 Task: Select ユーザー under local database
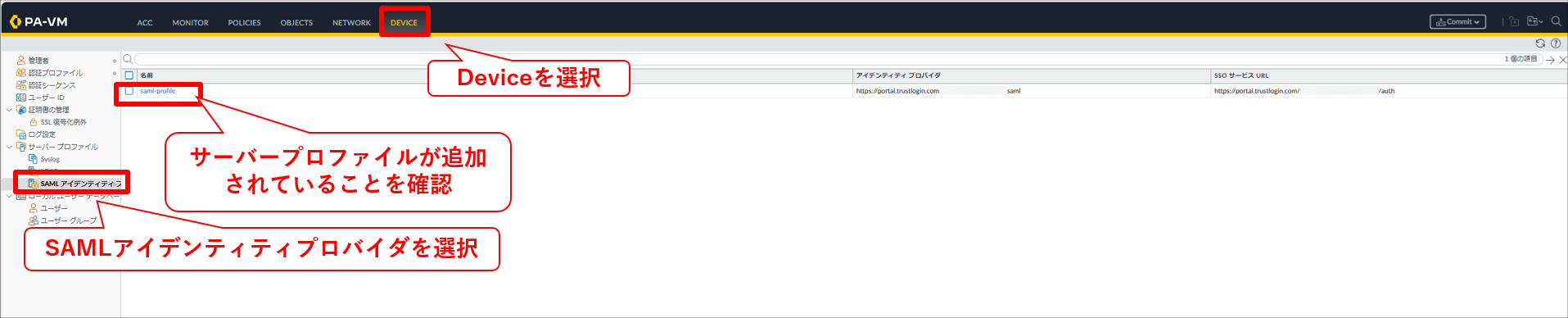(x=54, y=208)
